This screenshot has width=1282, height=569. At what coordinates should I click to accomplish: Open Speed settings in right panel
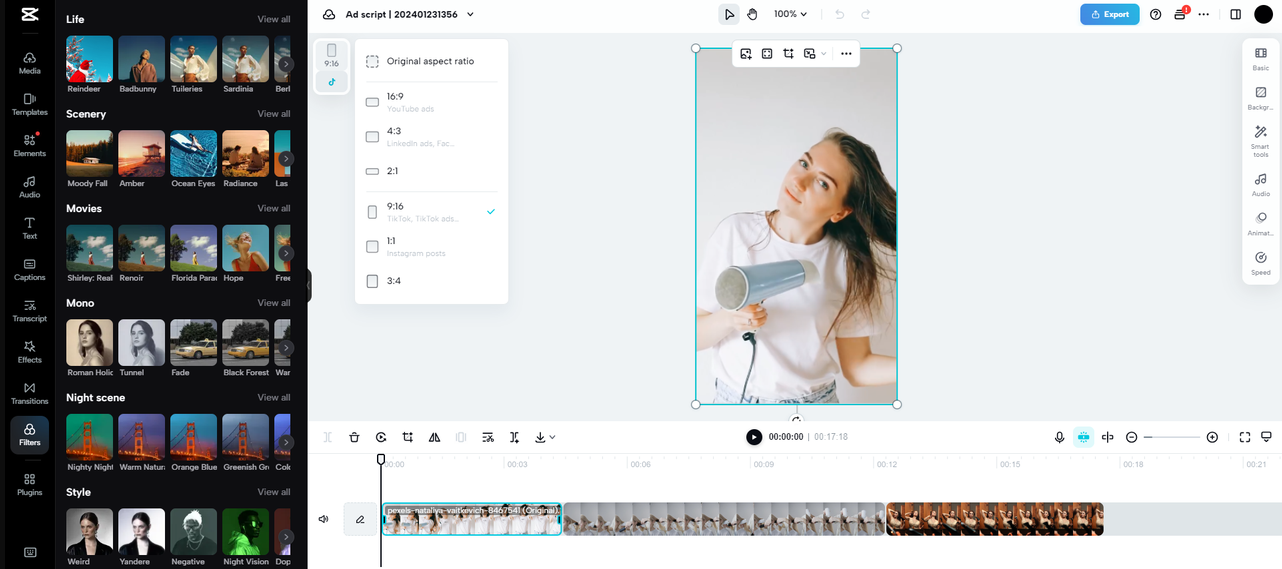point(1261,263)
